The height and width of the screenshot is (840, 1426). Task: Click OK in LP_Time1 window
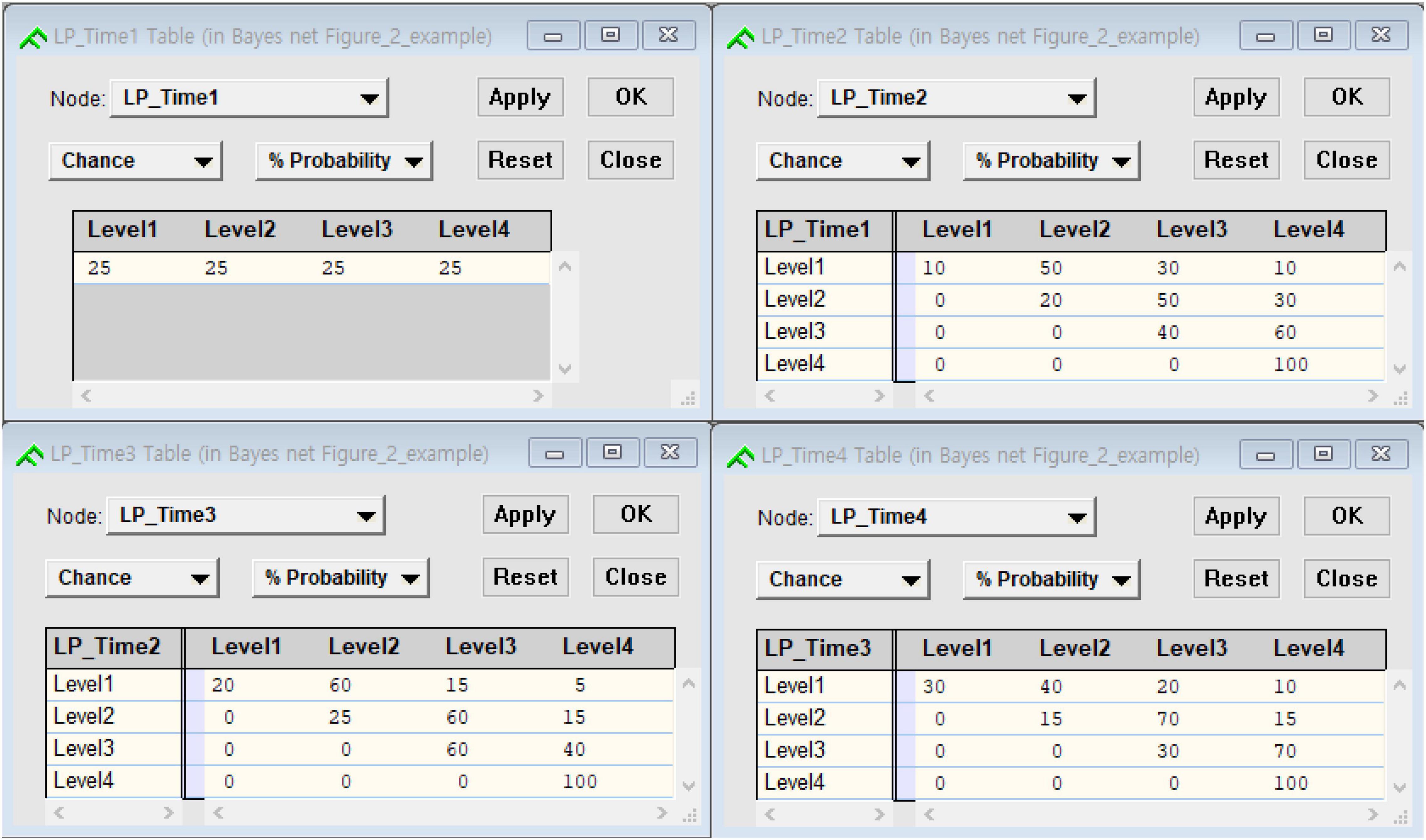pyautogui.click(x=631, y=97)
